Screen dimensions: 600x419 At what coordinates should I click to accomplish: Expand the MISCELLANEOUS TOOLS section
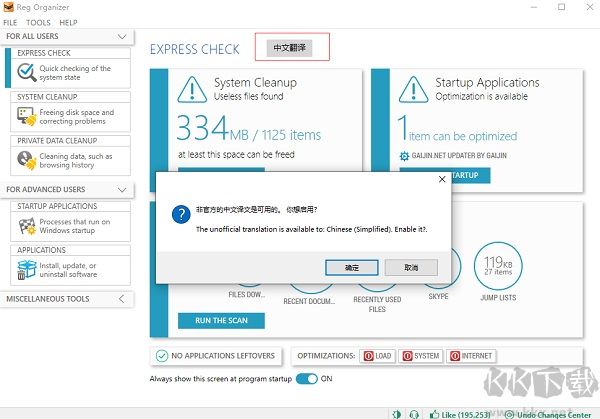121,299
